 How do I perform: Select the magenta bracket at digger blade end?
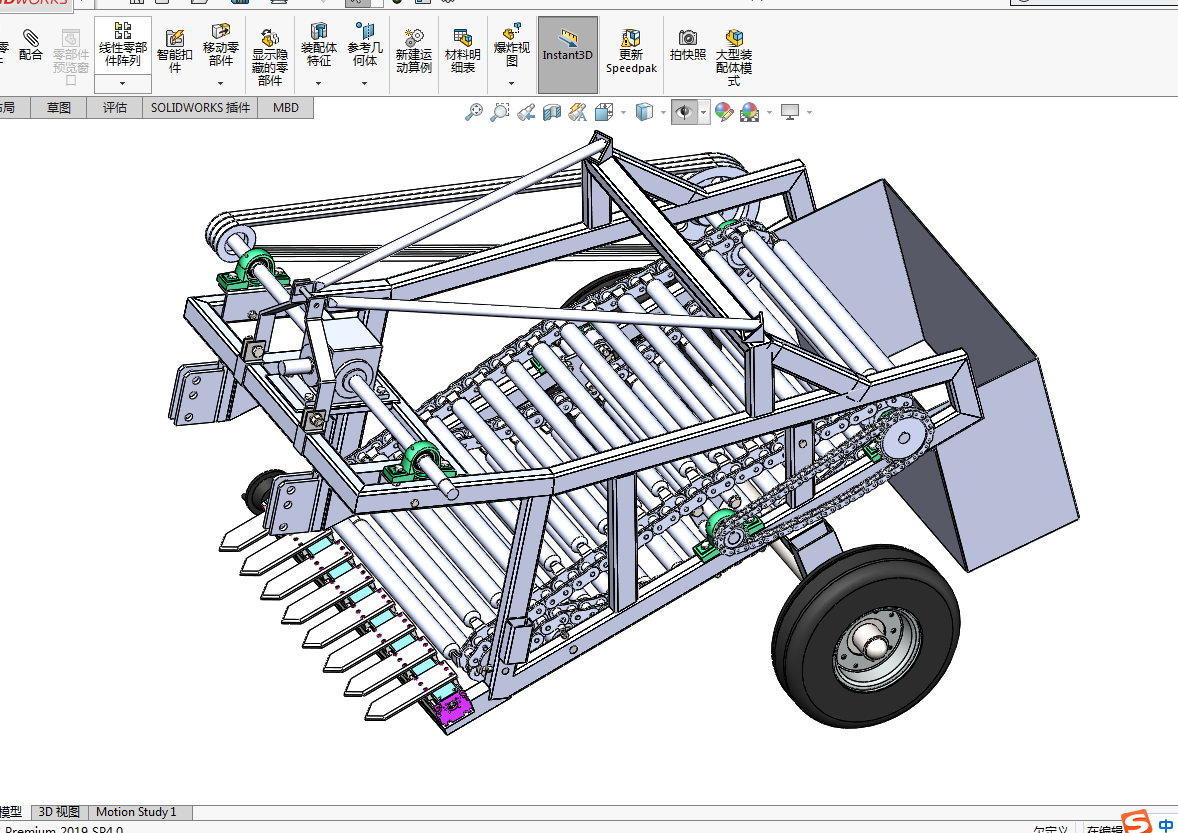click(x=454, y=708)
